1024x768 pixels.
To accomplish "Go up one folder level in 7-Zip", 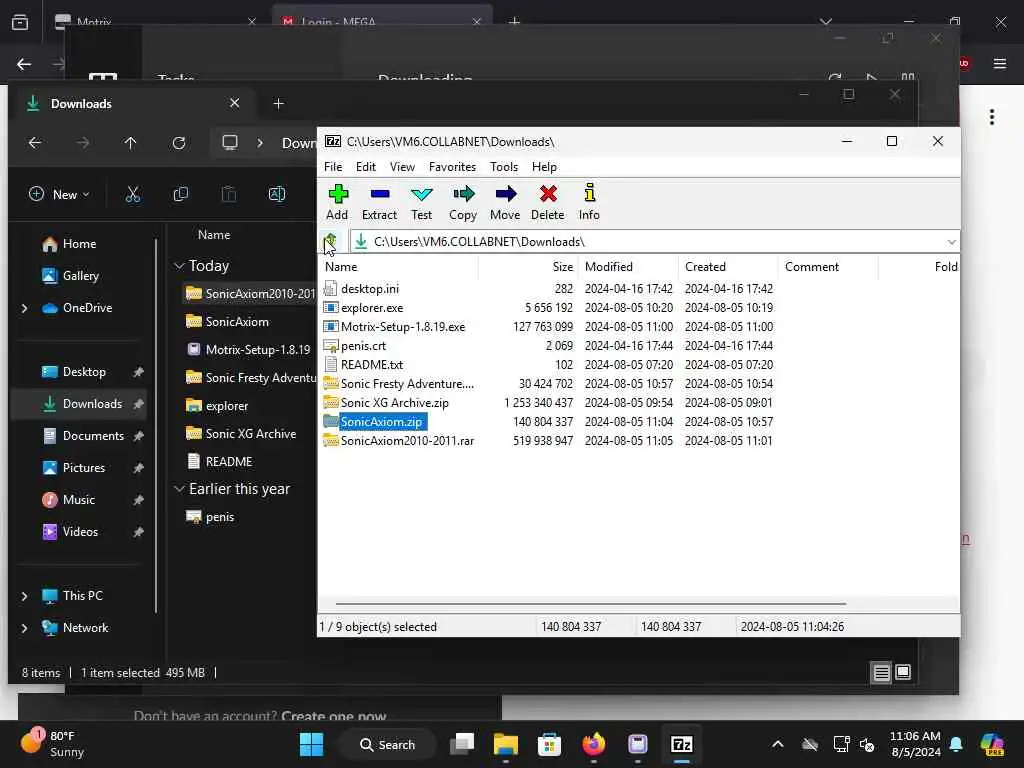I will click(330, 242).
